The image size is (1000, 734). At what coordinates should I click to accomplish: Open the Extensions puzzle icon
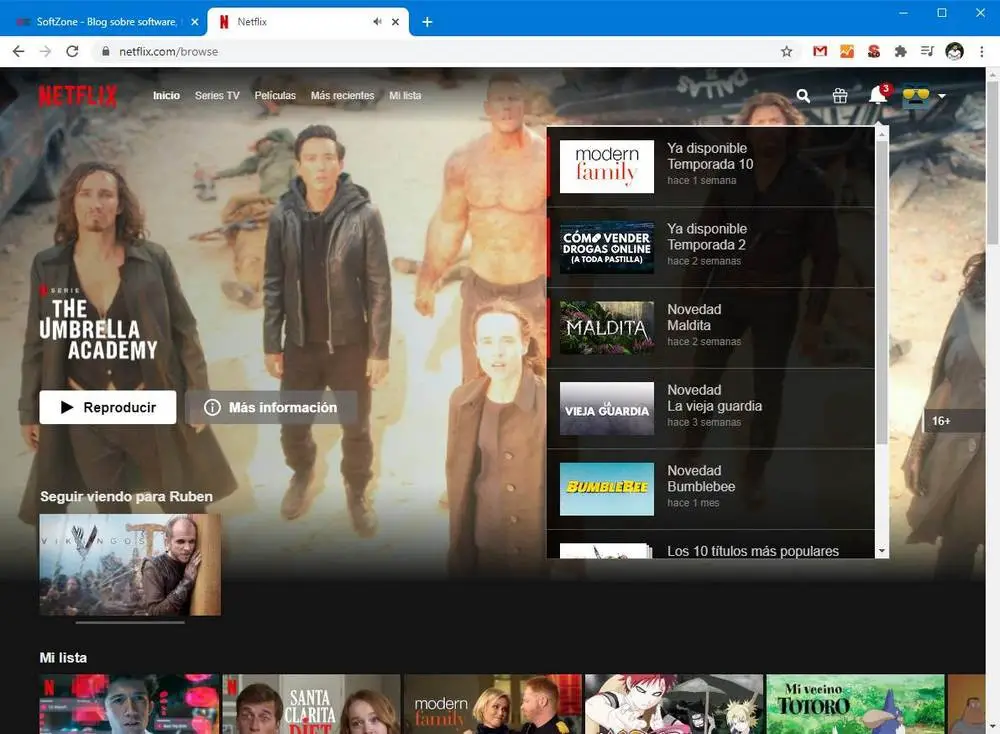901,51
